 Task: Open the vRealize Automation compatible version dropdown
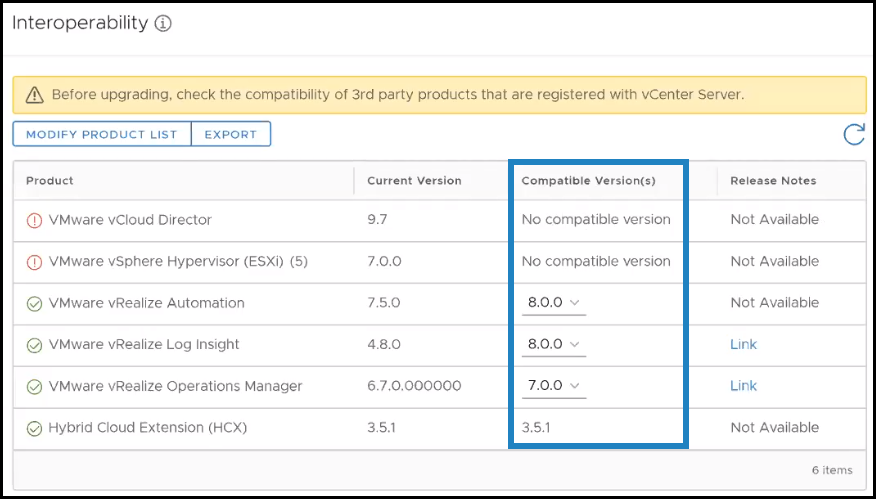click(x=554, y=303)
